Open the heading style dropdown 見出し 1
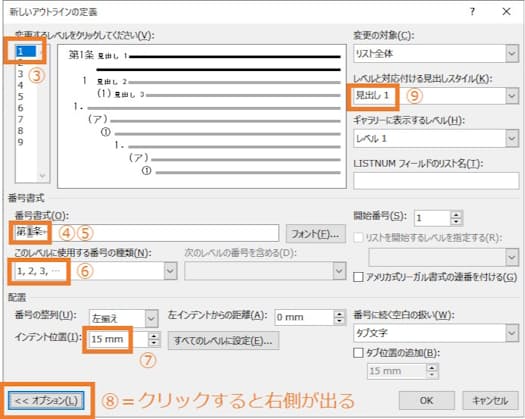 (x=436, y=96)
